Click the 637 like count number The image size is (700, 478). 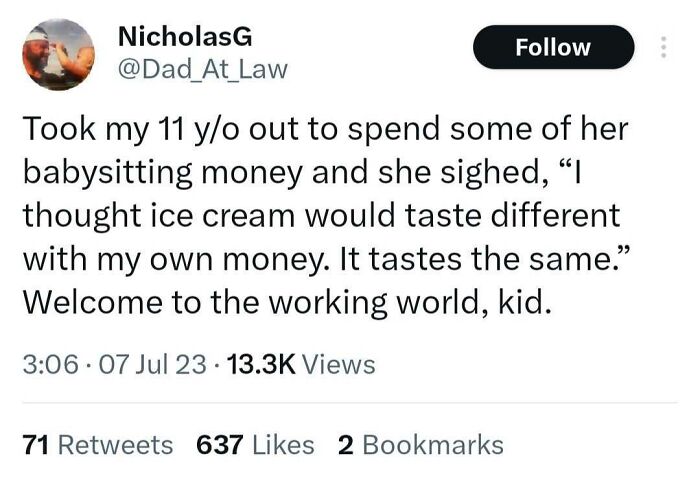[x=219, y=444]
